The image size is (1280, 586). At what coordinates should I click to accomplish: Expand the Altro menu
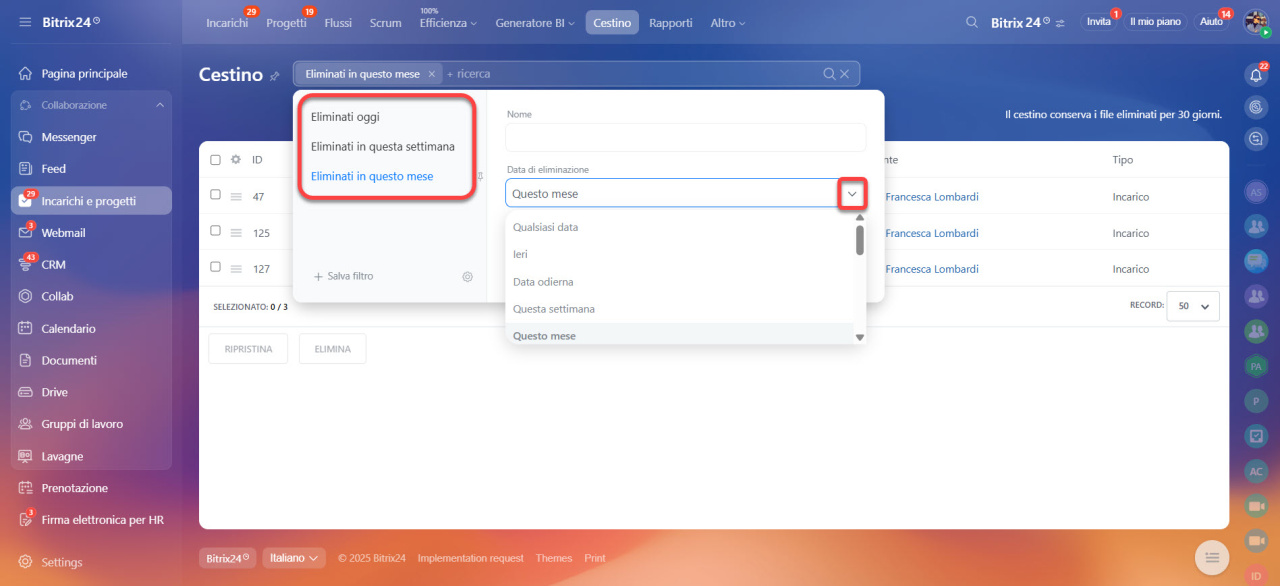[x=727, y=22]
